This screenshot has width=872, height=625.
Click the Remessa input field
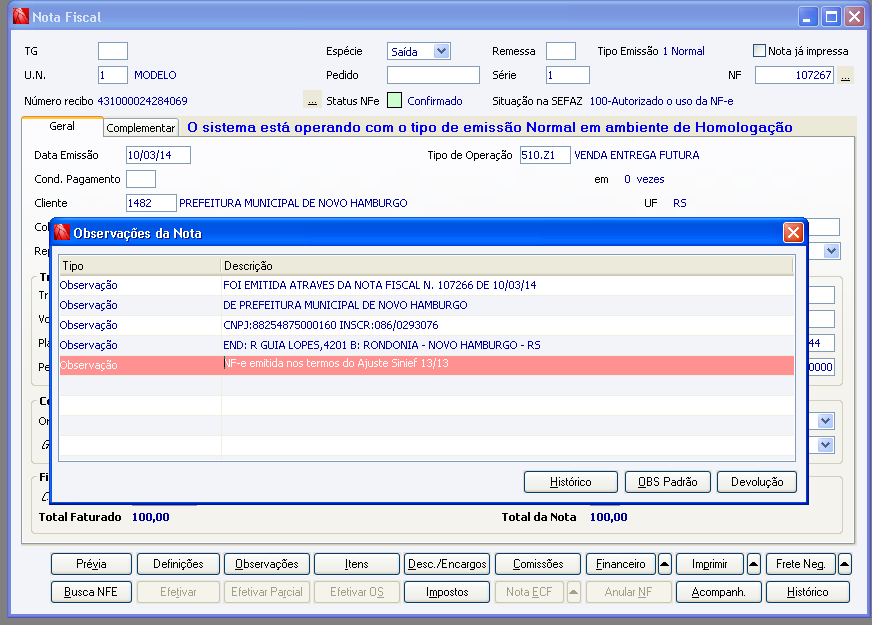pos(561,51)
